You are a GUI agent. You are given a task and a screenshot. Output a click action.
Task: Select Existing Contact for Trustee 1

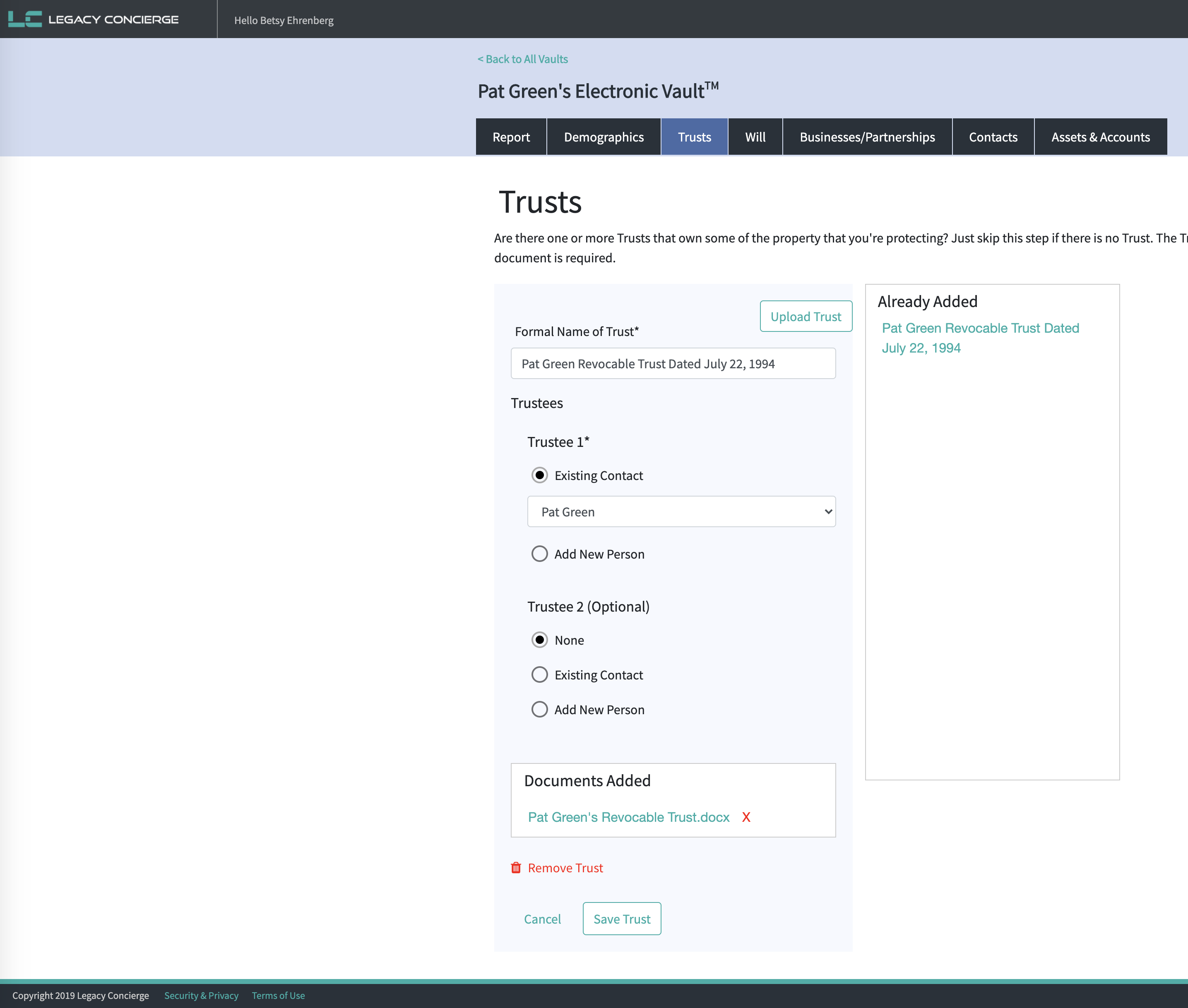pos(539,475)
